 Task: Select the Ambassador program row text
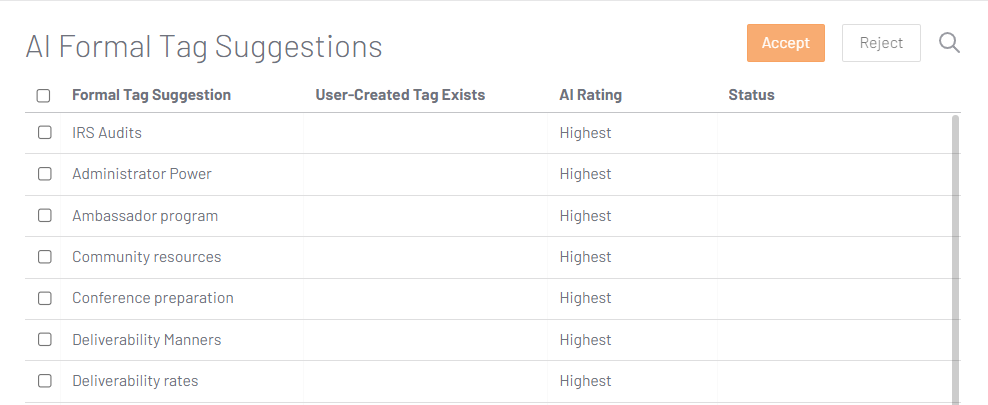[145, 216]
